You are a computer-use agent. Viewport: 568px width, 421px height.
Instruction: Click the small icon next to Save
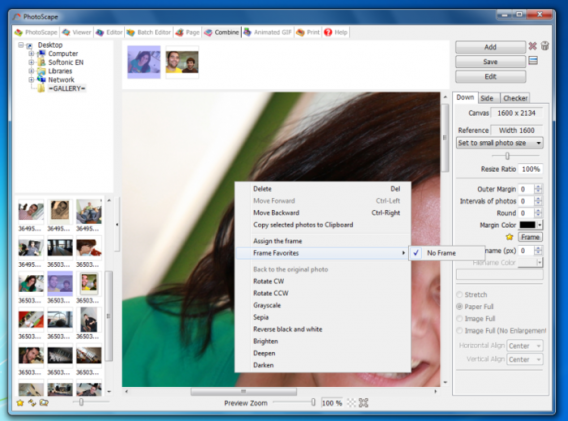pyautogui.click(x=533, y=61)
